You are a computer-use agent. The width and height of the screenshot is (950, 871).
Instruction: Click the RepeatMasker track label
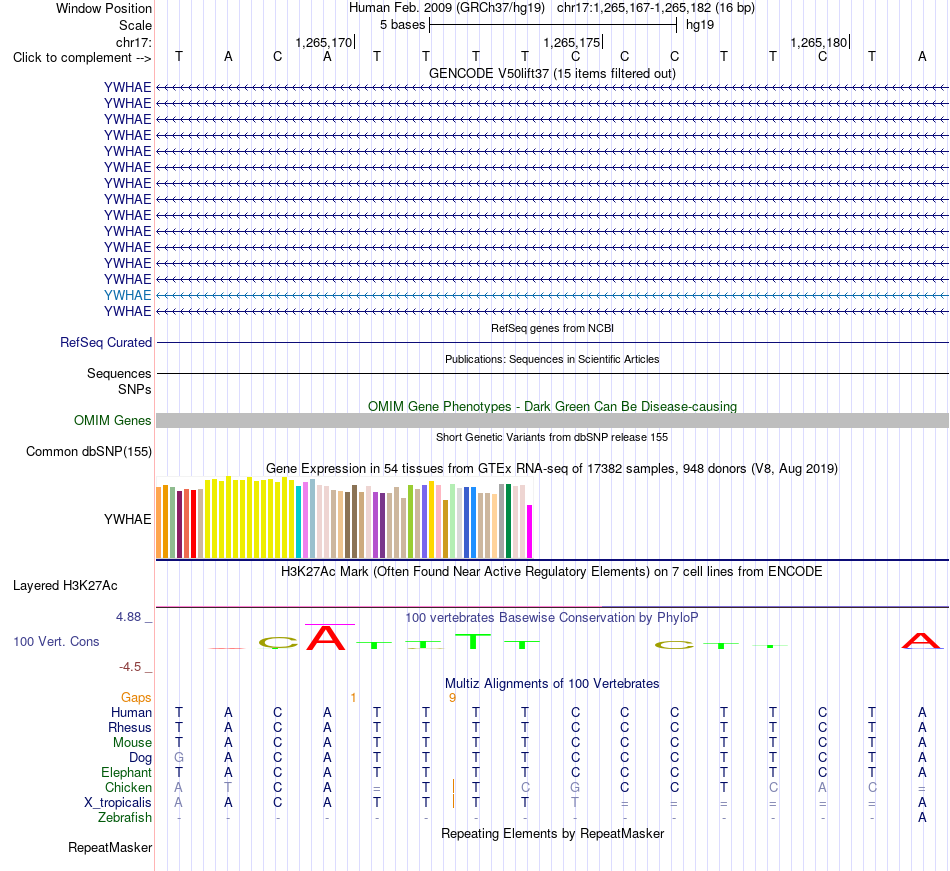tap(110, 847)
